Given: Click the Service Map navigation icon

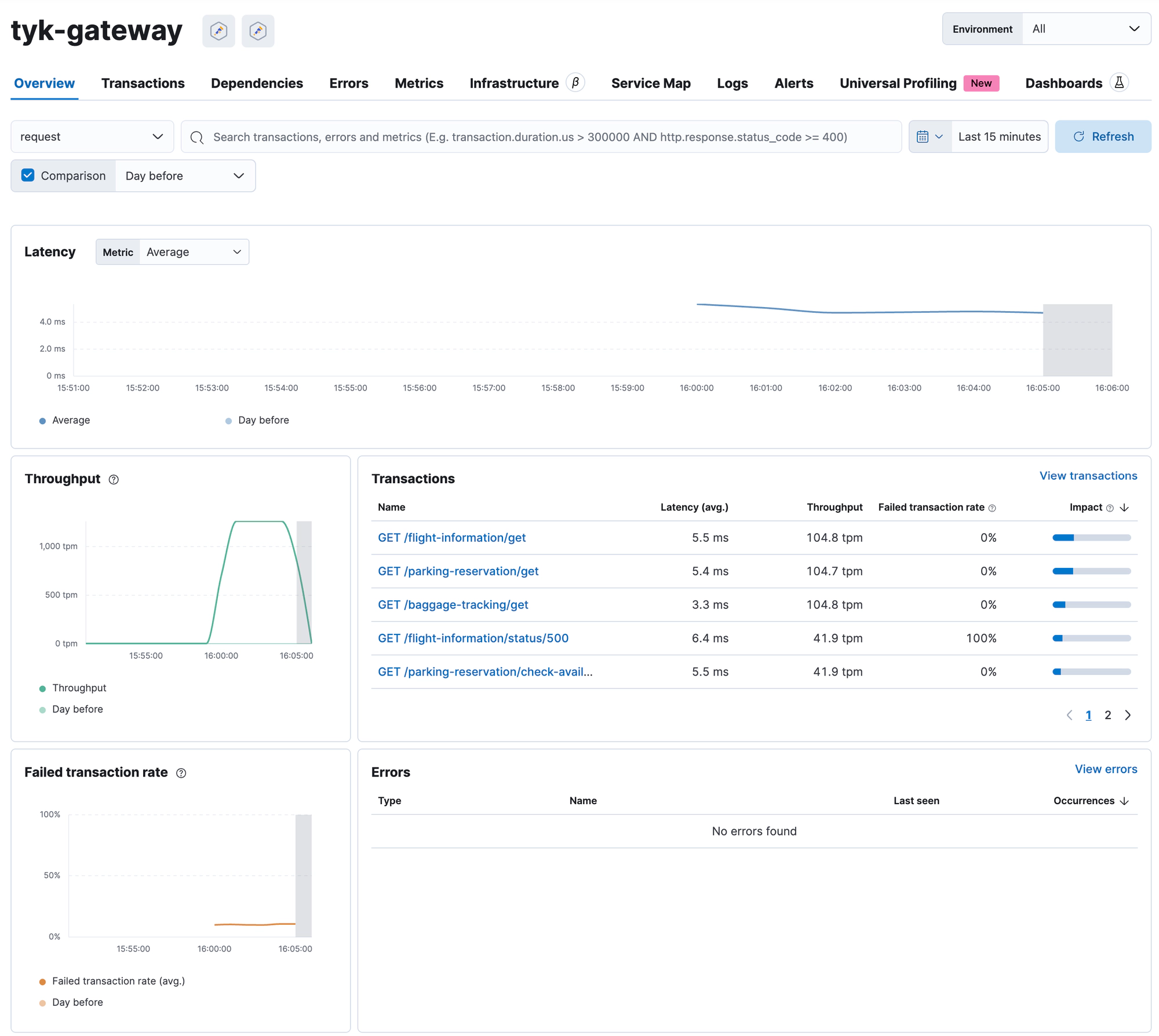Looking at the screenshot, I should click(650, 83).
